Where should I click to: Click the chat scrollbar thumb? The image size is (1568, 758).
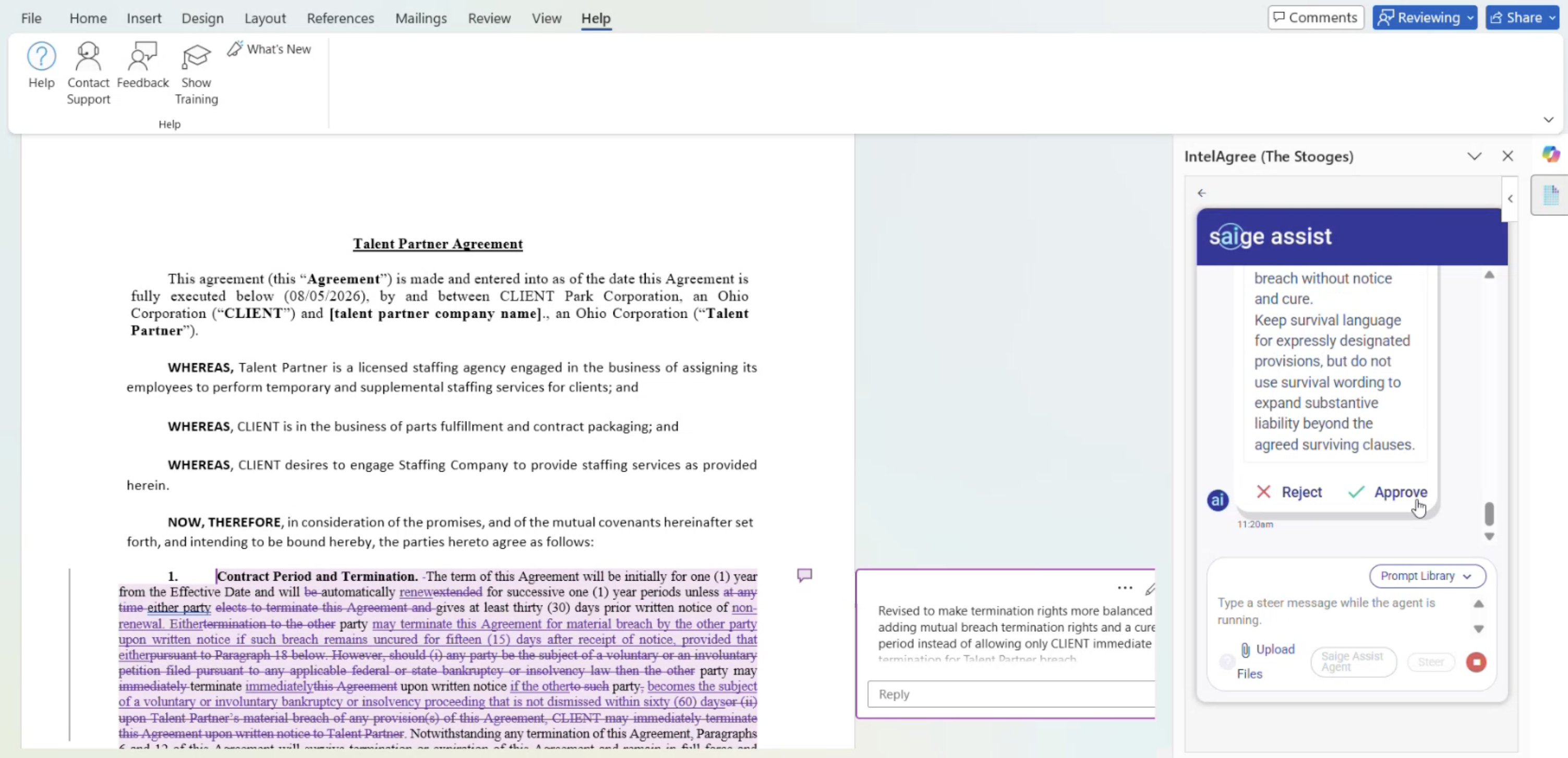tap(1489, 513)
